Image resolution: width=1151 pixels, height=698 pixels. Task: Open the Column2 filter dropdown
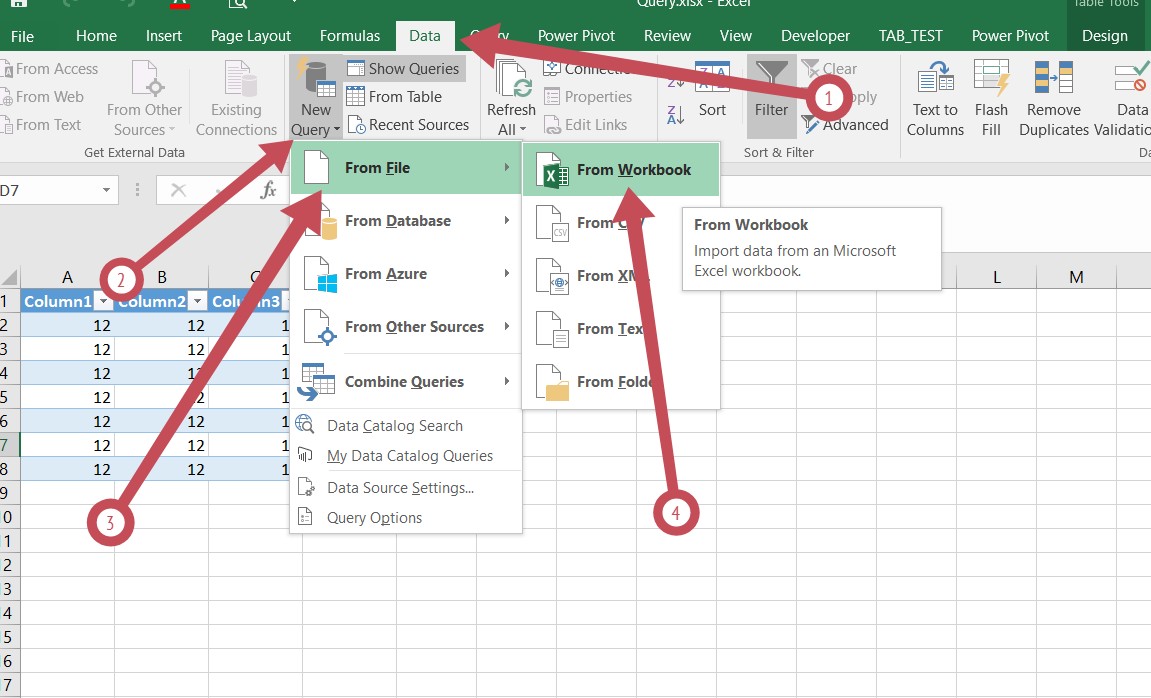[x=197, y=302]
